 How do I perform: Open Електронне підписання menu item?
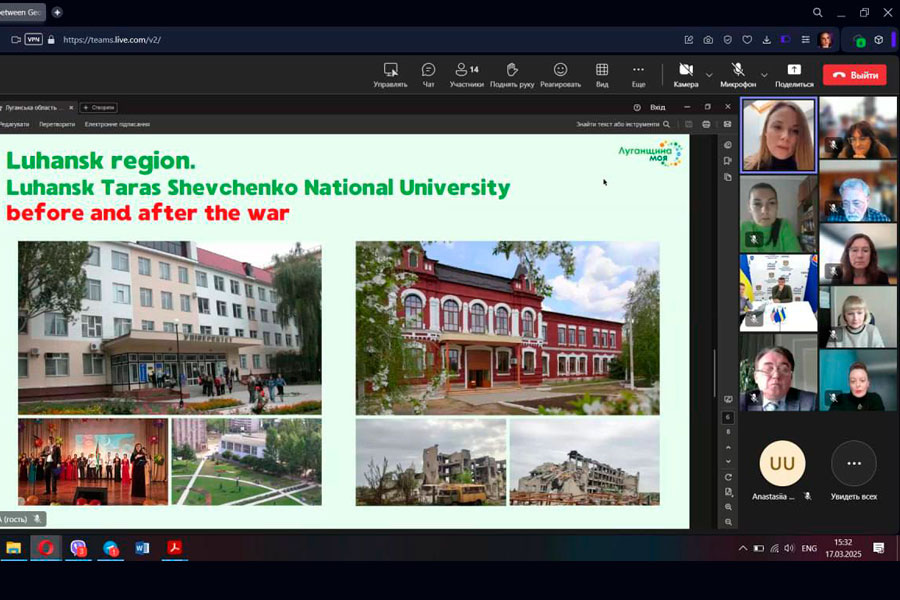pos(117,124)
